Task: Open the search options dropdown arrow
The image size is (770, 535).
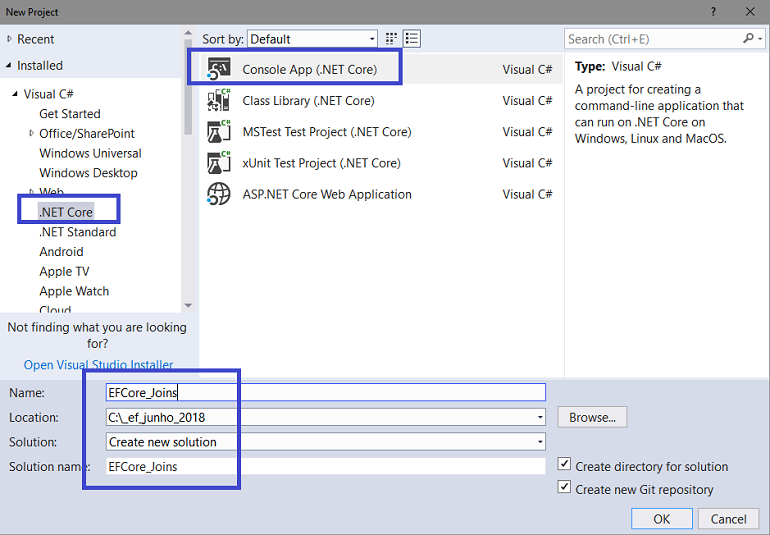Action: [x=760, y=39]
